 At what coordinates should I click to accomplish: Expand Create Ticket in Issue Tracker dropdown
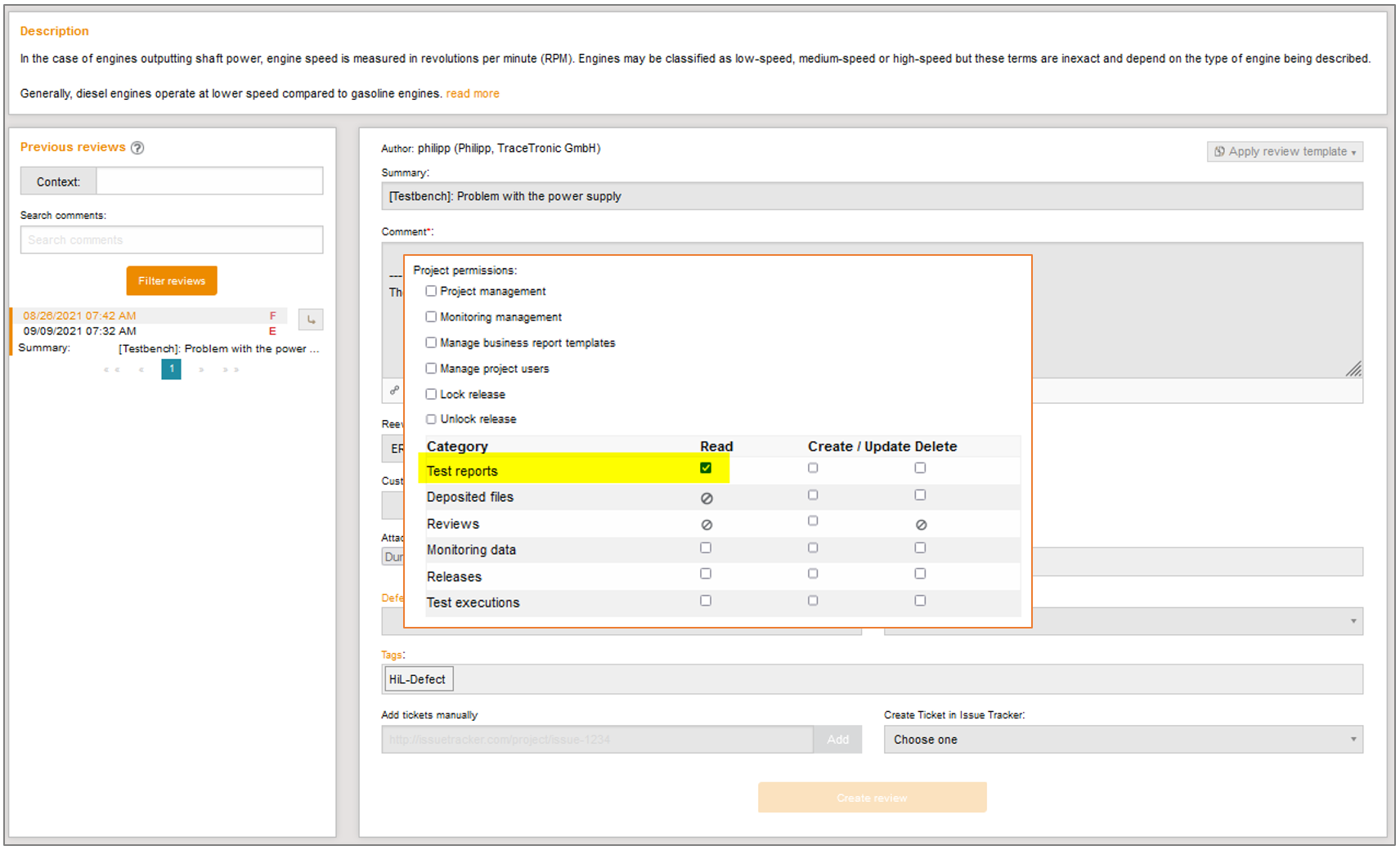tap(1122, 740)
